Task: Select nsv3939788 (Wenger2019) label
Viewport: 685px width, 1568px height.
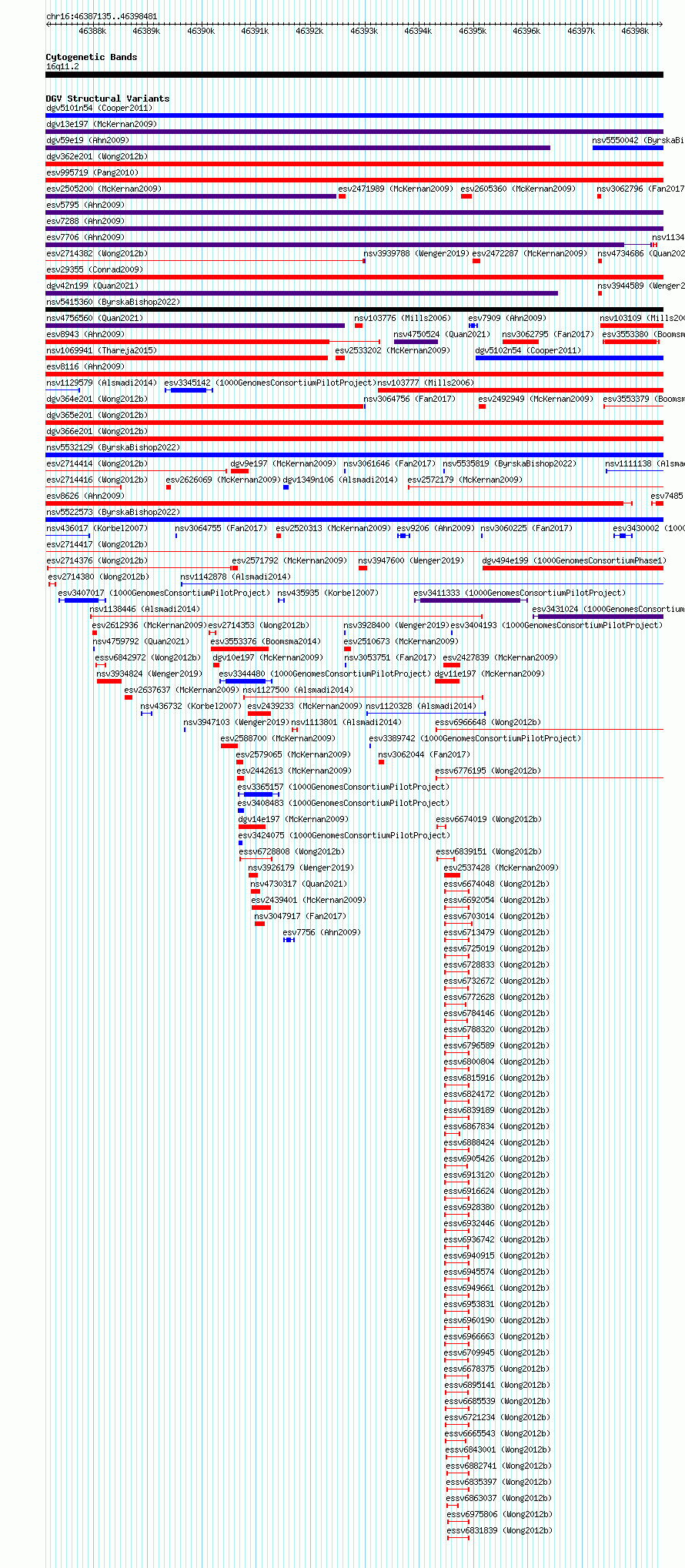Action: coord(416,254)
